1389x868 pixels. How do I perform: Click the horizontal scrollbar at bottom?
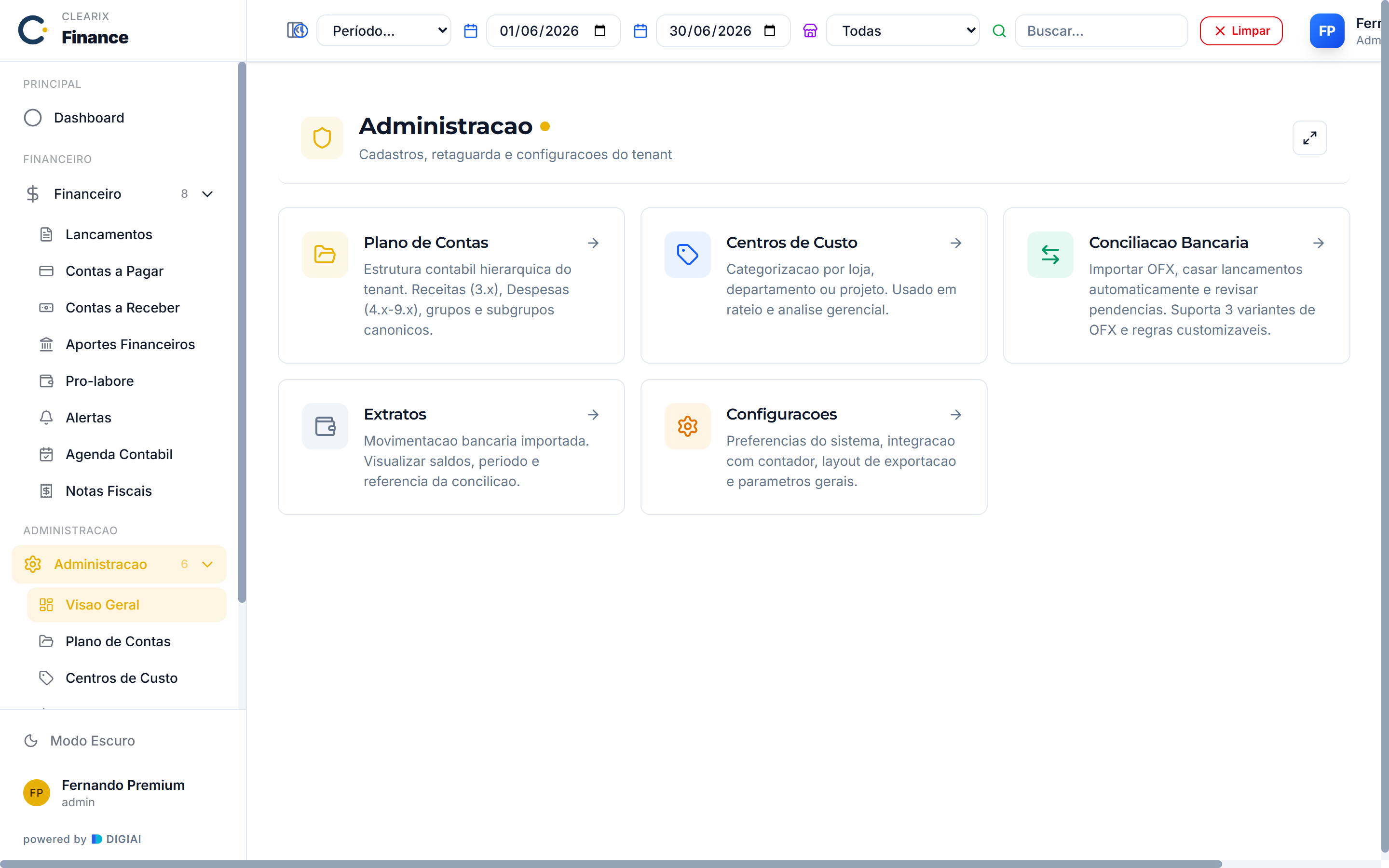tap(611, 863)
